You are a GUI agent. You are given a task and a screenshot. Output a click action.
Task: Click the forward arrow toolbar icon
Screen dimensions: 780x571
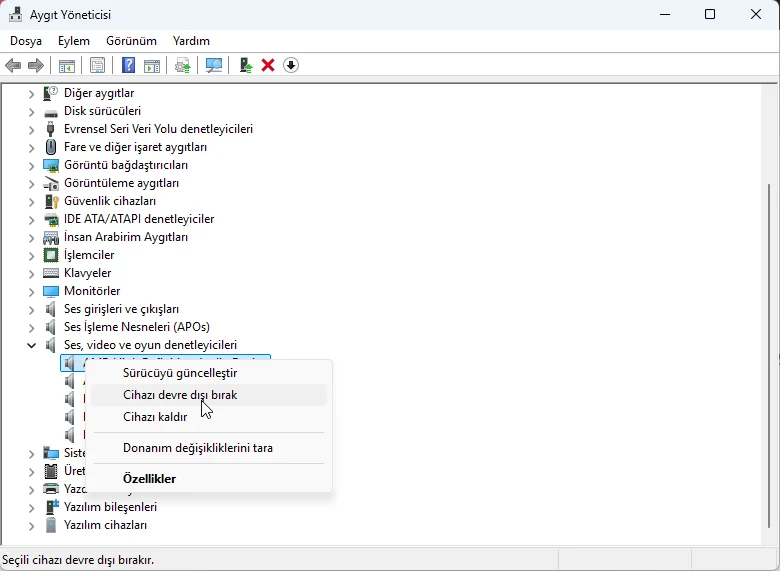pyautogui.click(x=36, y=65)
